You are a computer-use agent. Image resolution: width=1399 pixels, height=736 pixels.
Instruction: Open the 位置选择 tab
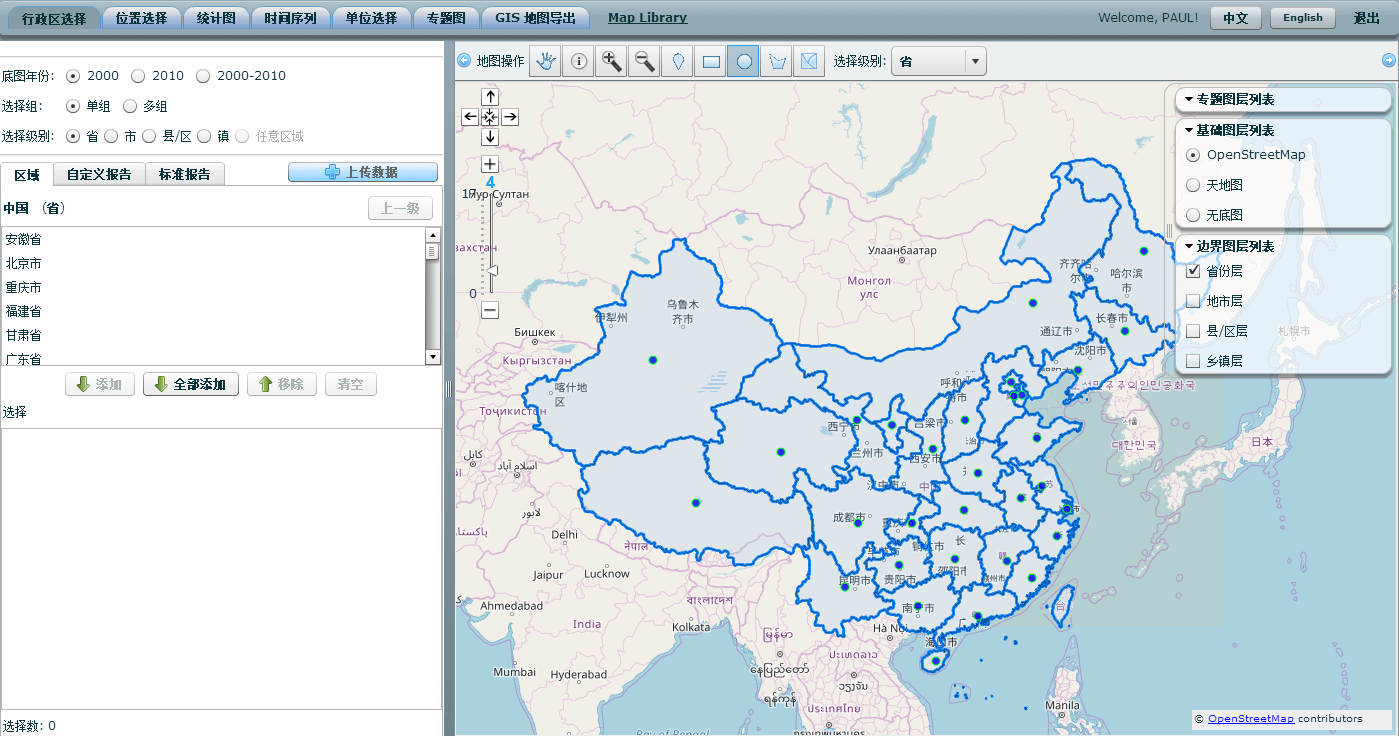click(142, 18)
